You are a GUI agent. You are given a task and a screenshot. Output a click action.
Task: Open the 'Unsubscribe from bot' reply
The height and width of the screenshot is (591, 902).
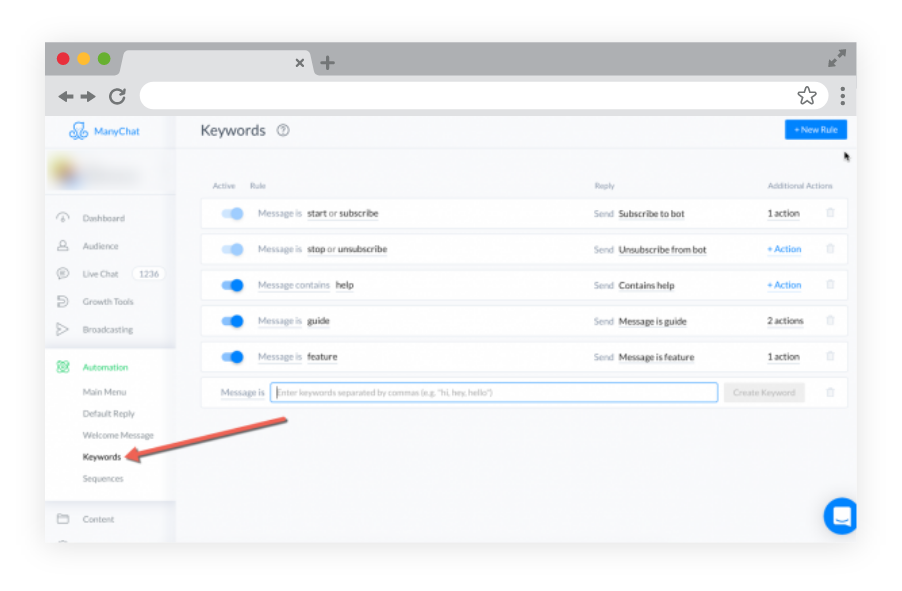tap(662, 249)
